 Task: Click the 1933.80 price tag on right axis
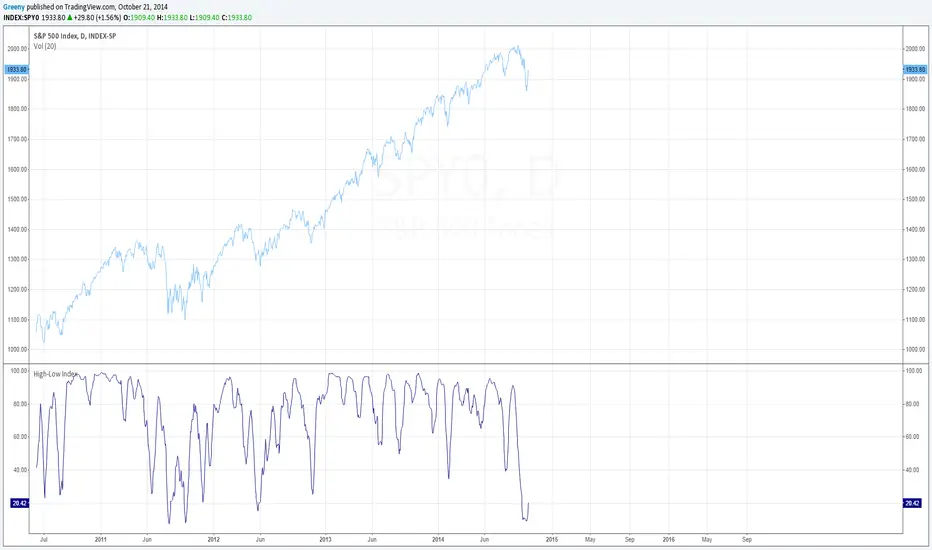coord(915,70)
